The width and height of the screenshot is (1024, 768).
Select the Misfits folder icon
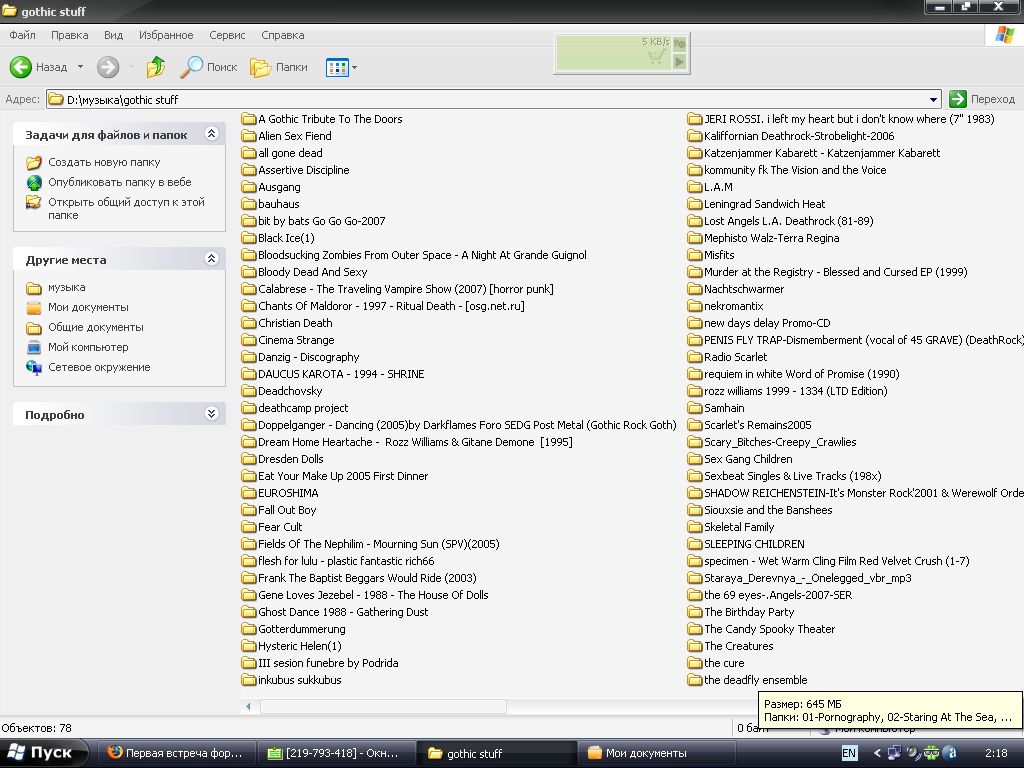tap(694, 255)
